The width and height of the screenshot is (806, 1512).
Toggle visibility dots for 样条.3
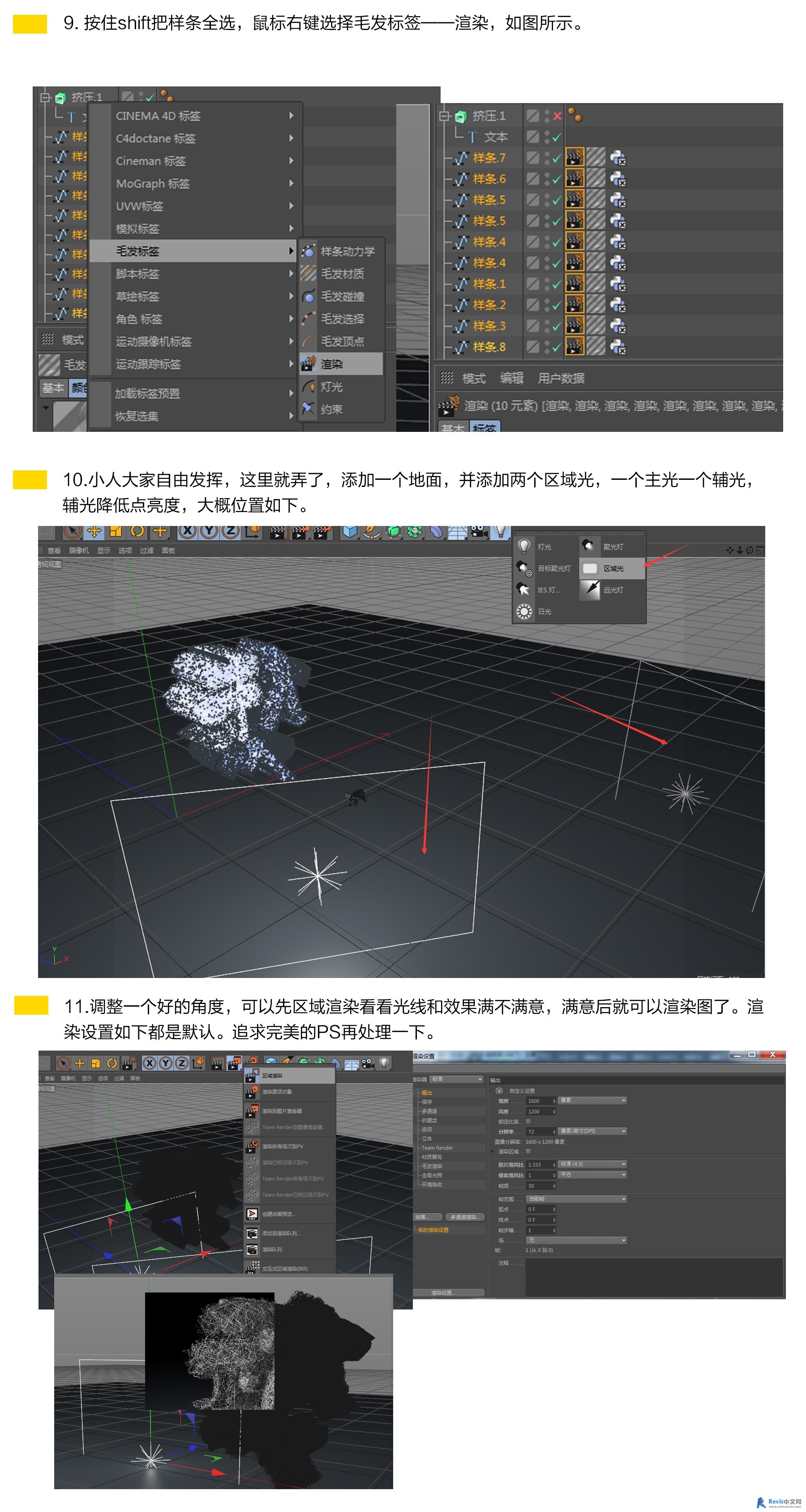547,326
